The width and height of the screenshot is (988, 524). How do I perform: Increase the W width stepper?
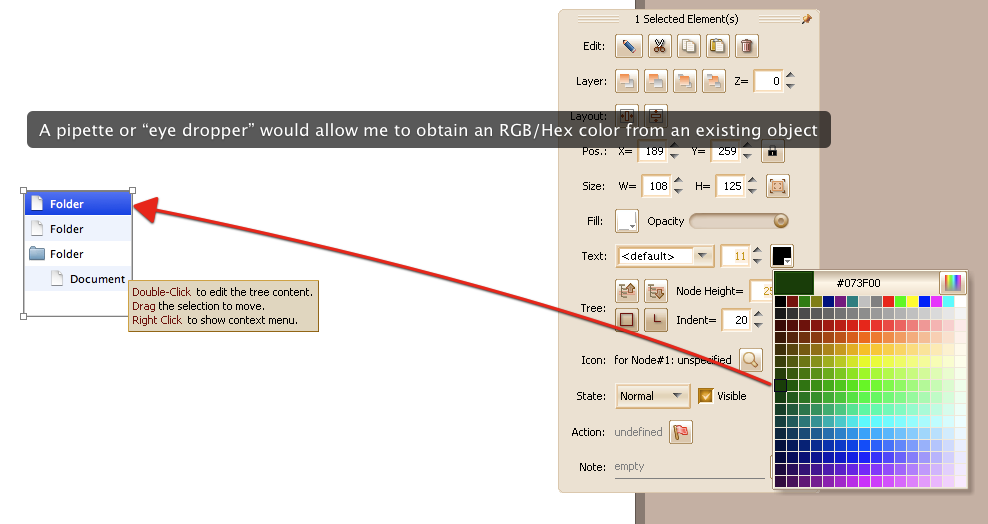click(679, 181)
